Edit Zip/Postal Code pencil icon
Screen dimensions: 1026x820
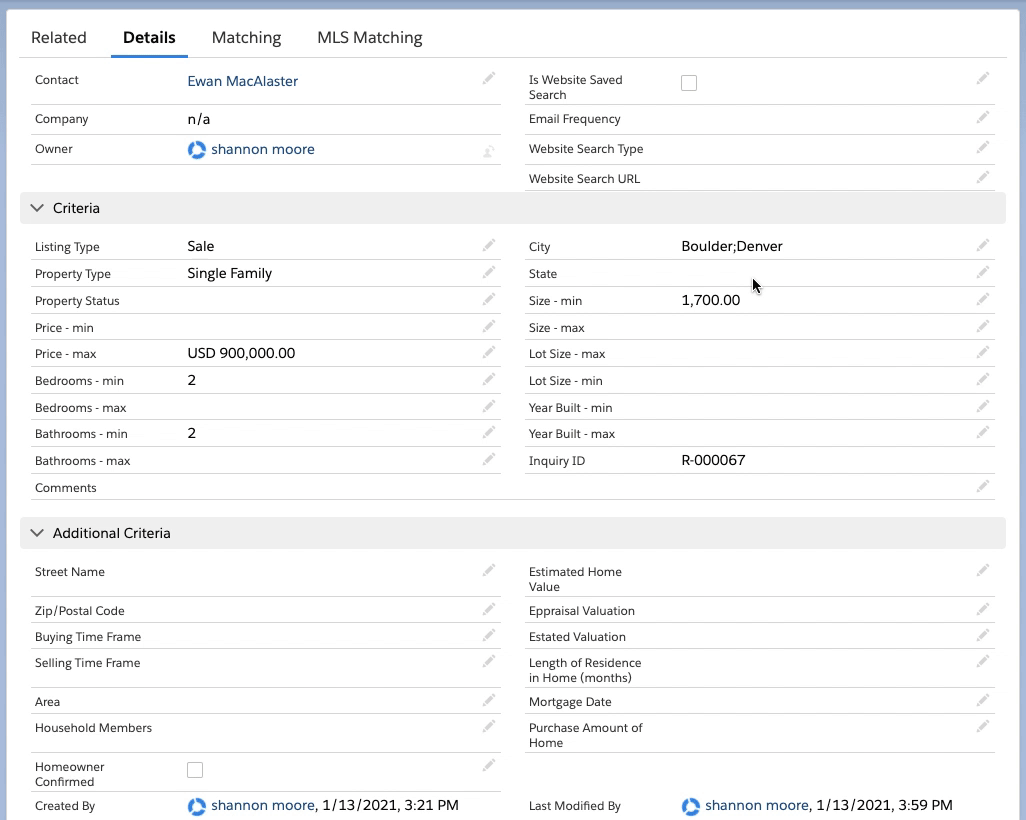(x=489, y=609)
